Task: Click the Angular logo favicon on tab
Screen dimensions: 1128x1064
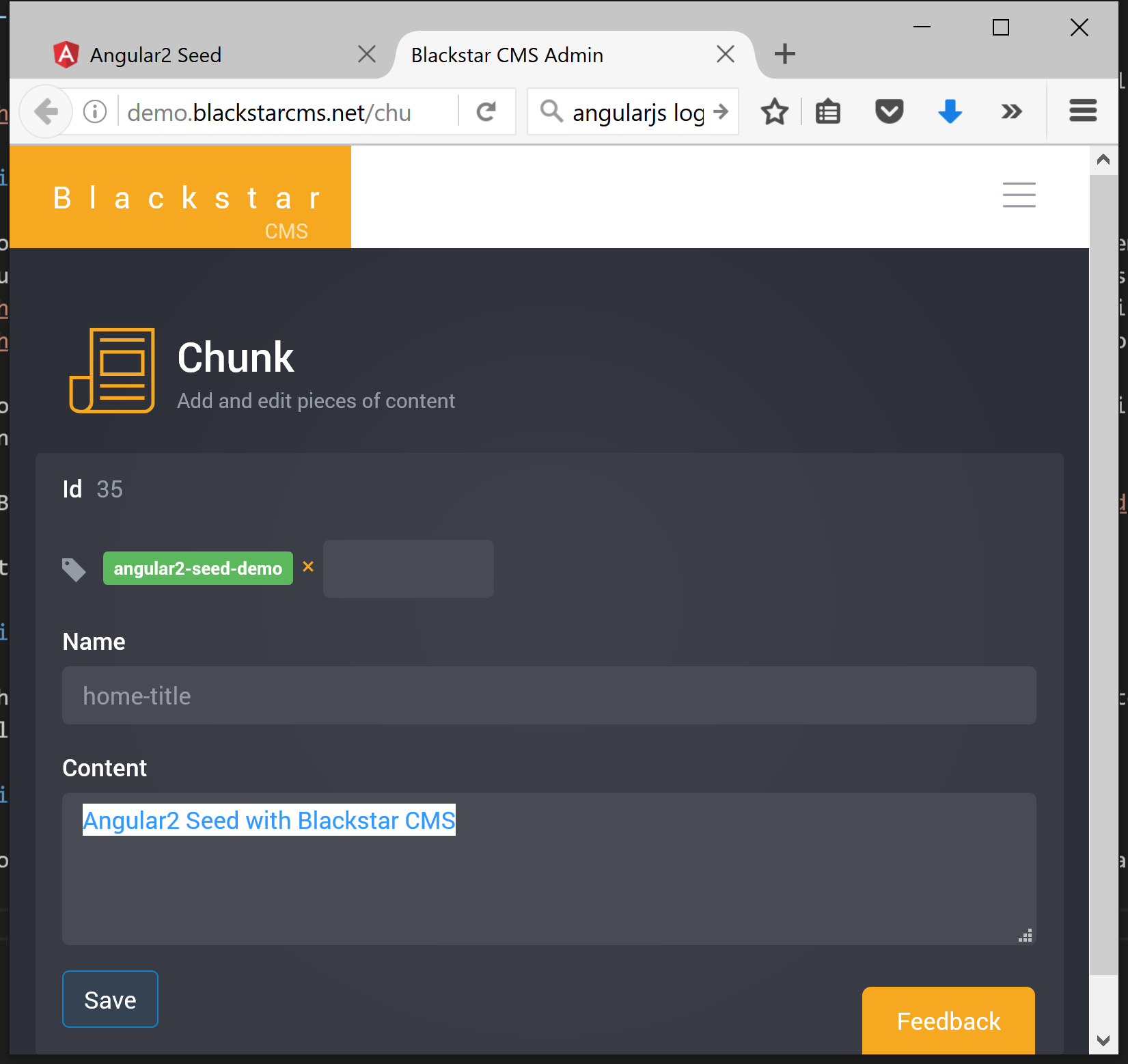Action: [66, 55]
